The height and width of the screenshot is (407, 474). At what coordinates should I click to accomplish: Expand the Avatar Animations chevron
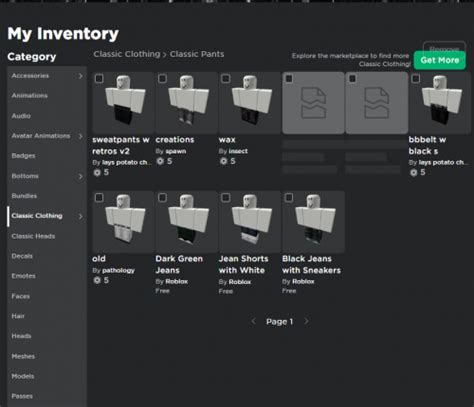80,136
